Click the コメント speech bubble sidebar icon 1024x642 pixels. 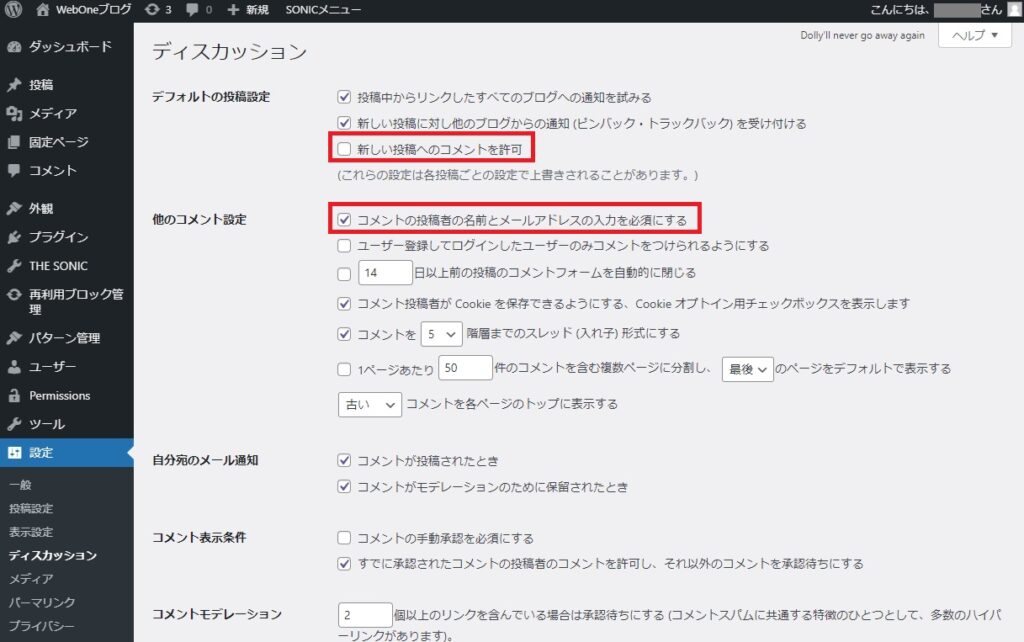(x=14, y=170)
